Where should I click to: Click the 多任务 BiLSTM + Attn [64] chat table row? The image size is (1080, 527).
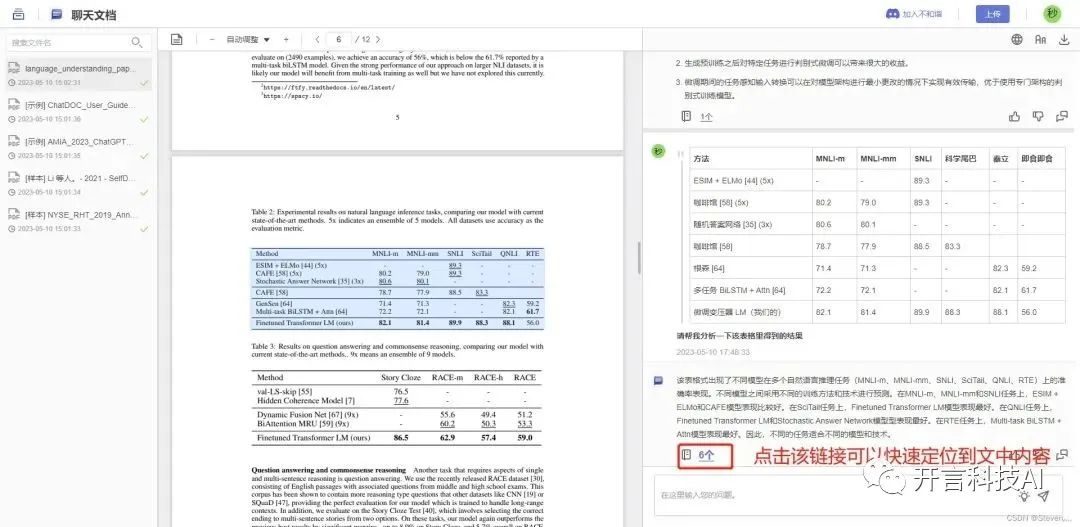point(878,290)
